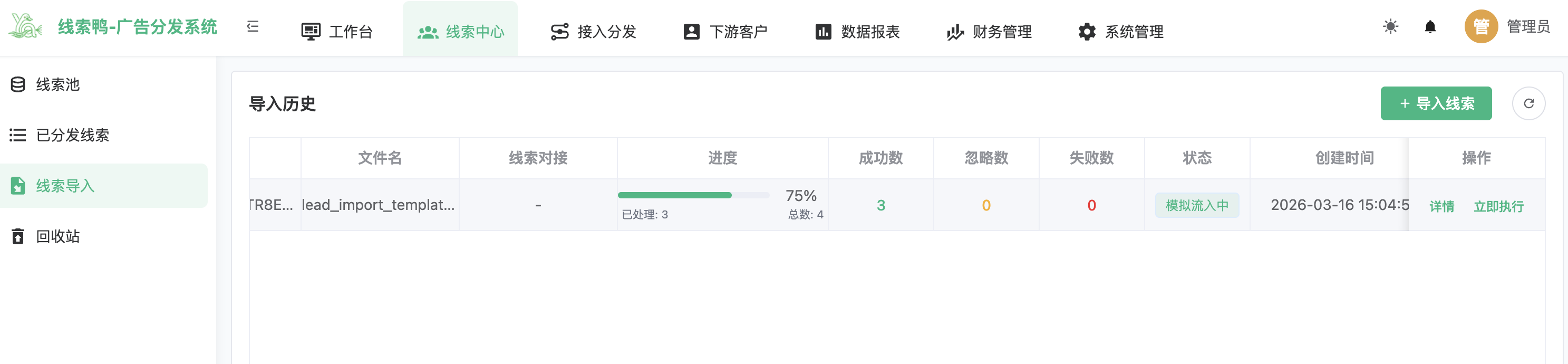Open the 财务管理 top menu
The height and width of the screenshot is (364, 1568).
989,32
